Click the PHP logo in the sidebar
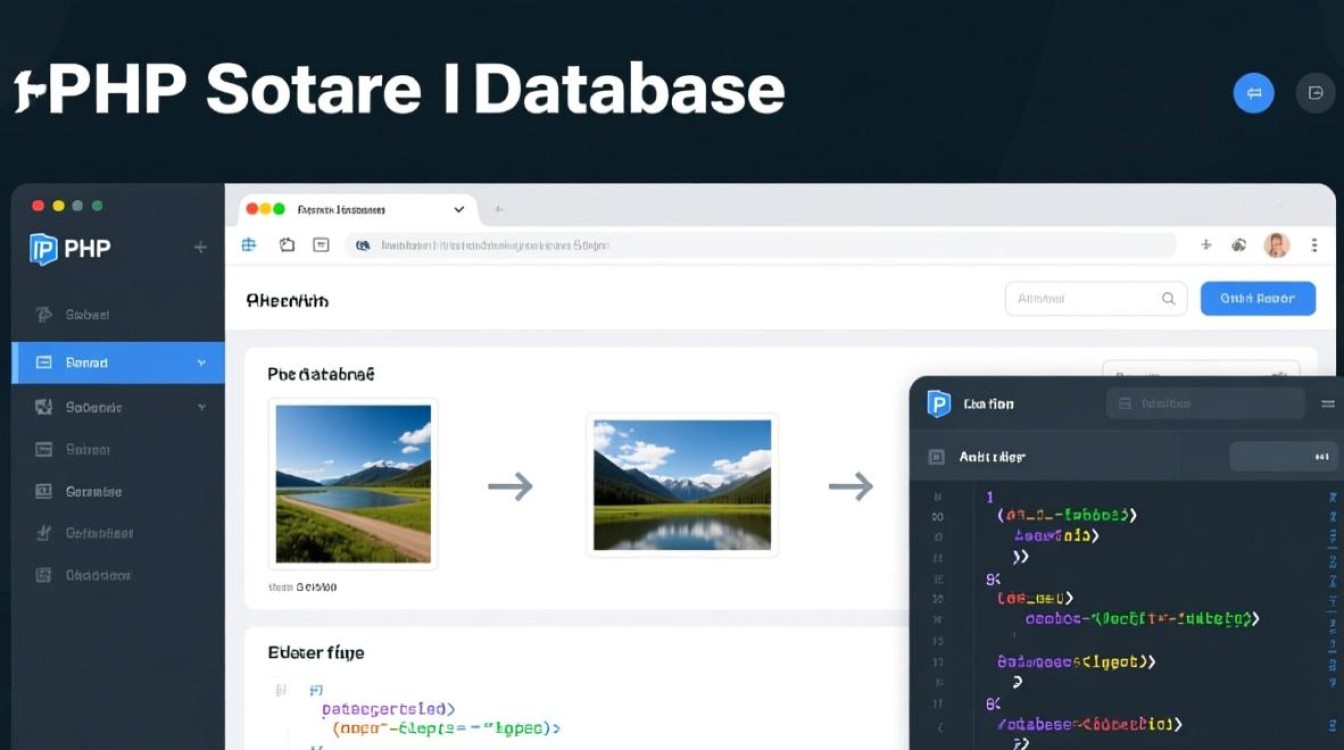The width and height of the screenshot is (1344, 750). click(44, 248)
